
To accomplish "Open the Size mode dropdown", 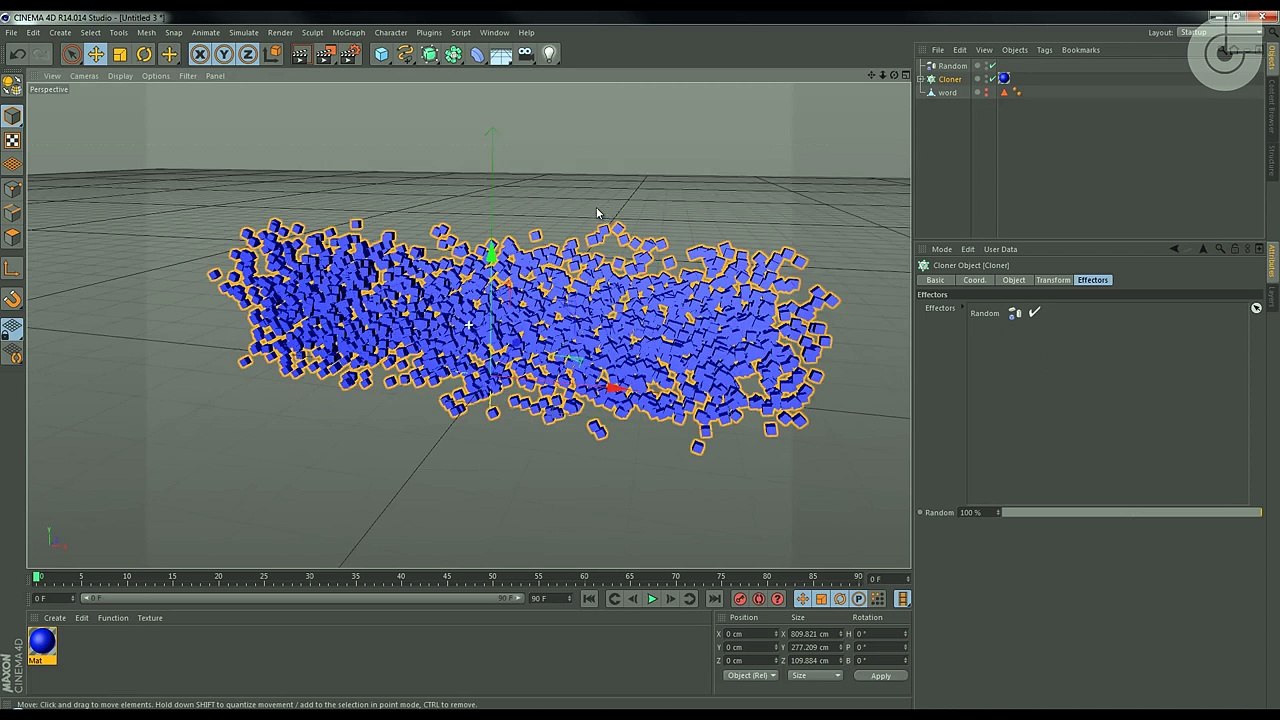I will pyautogui.click(x=815, y=676).
